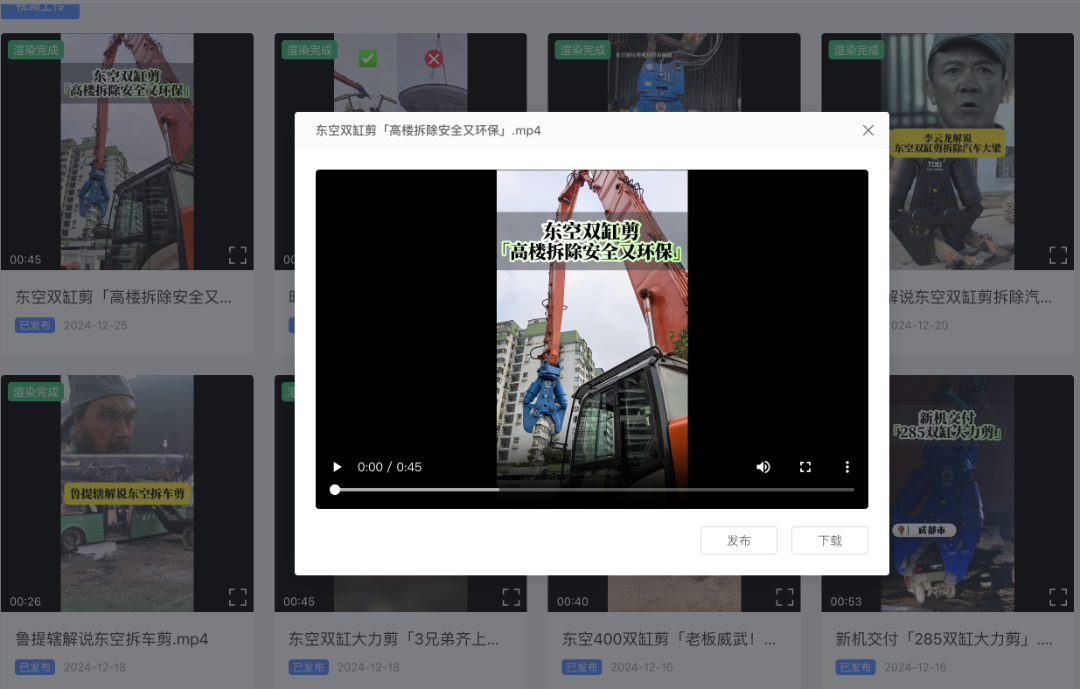The image size is (1080, 689).
Task: Close the video preview dialog
Action: pos(868,130)
